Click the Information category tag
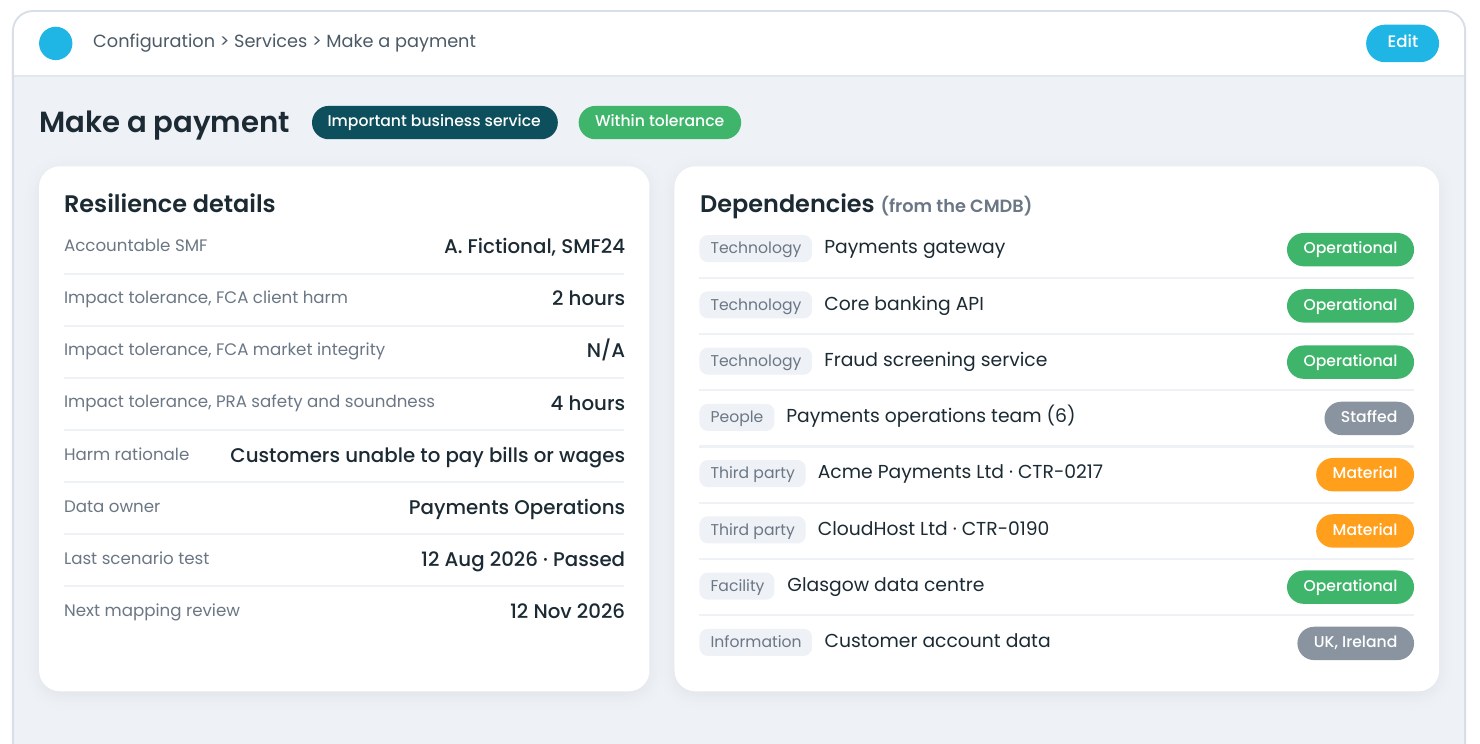Image resolution: width=1480 pixels, height=744 pixels. click(756, 643)
